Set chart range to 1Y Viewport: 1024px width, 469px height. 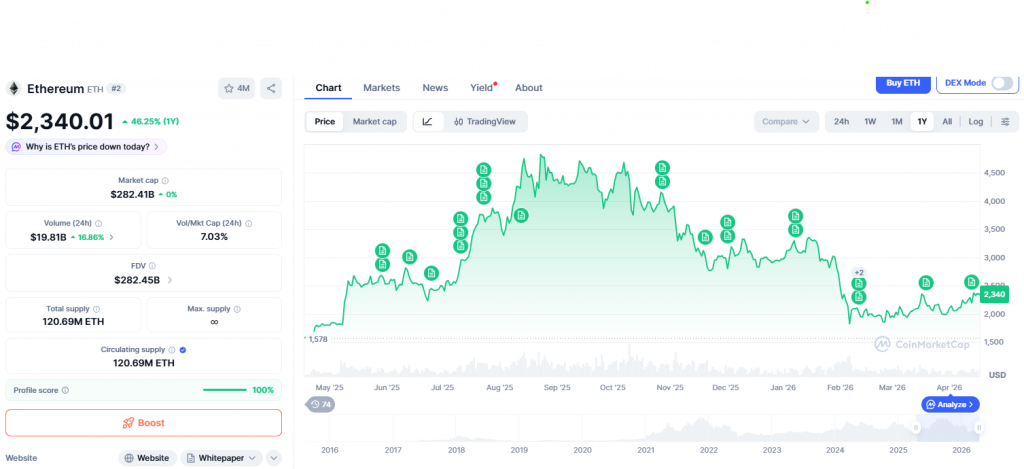[x=922, y=121]
